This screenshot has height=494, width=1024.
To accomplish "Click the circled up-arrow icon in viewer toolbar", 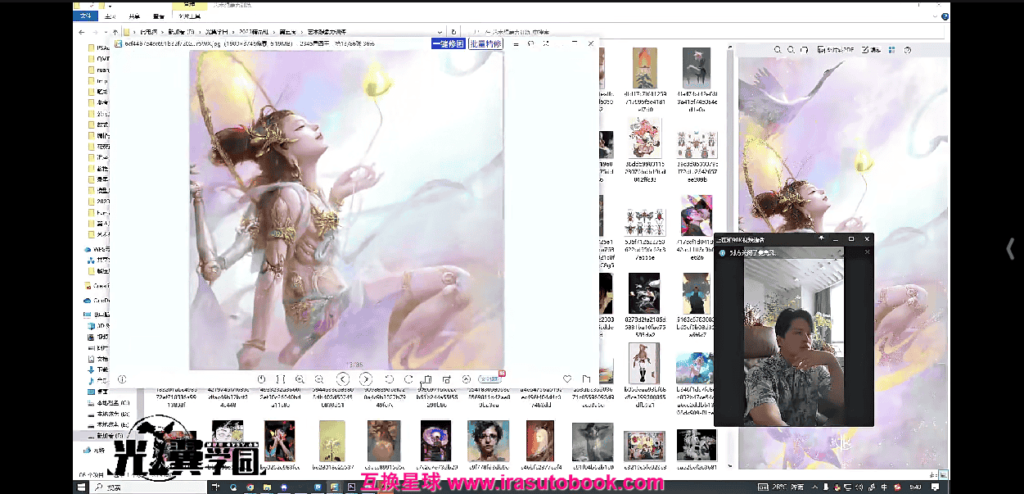I will (466, 379).
